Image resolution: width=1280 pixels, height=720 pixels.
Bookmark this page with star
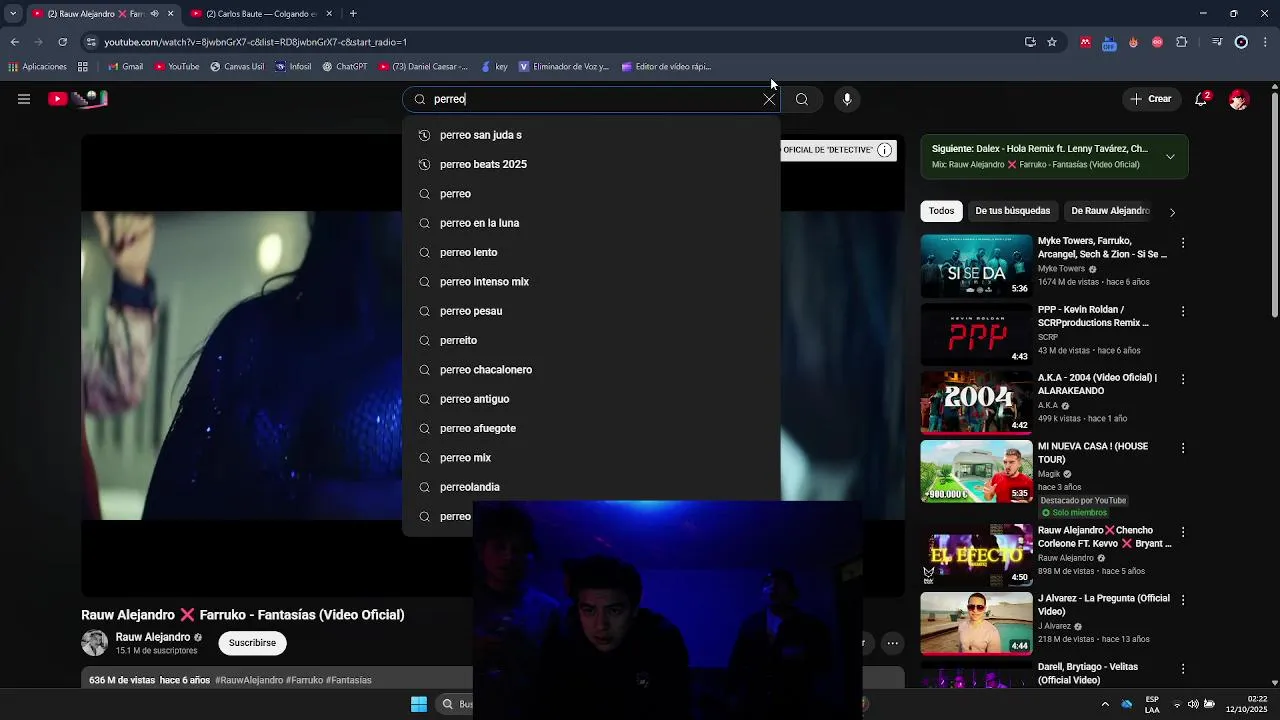pyautogui.click(x=1052, y=42)
